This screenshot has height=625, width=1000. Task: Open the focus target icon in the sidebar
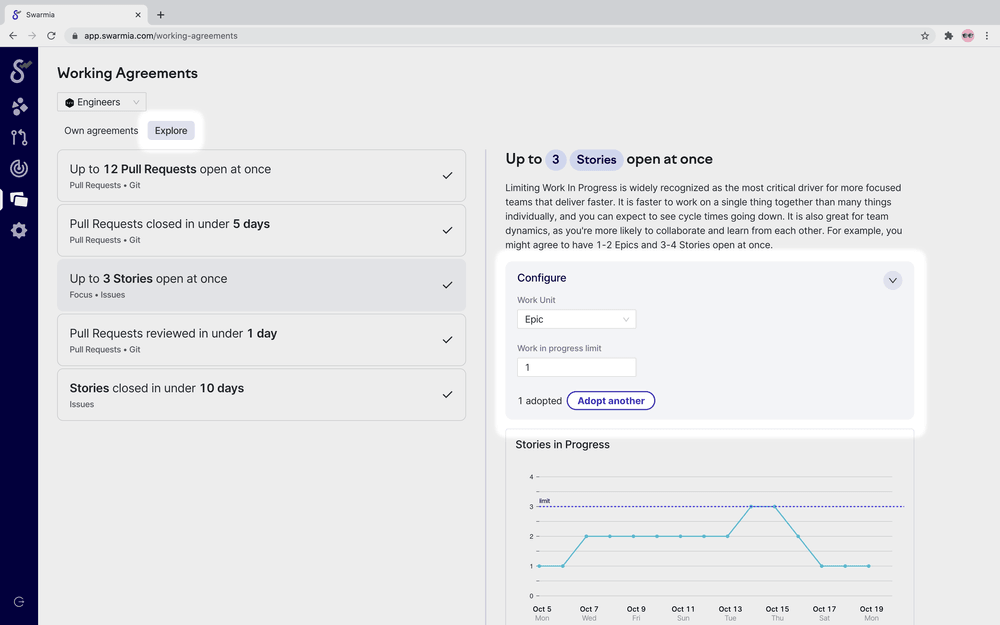click(x=17, y=168)
